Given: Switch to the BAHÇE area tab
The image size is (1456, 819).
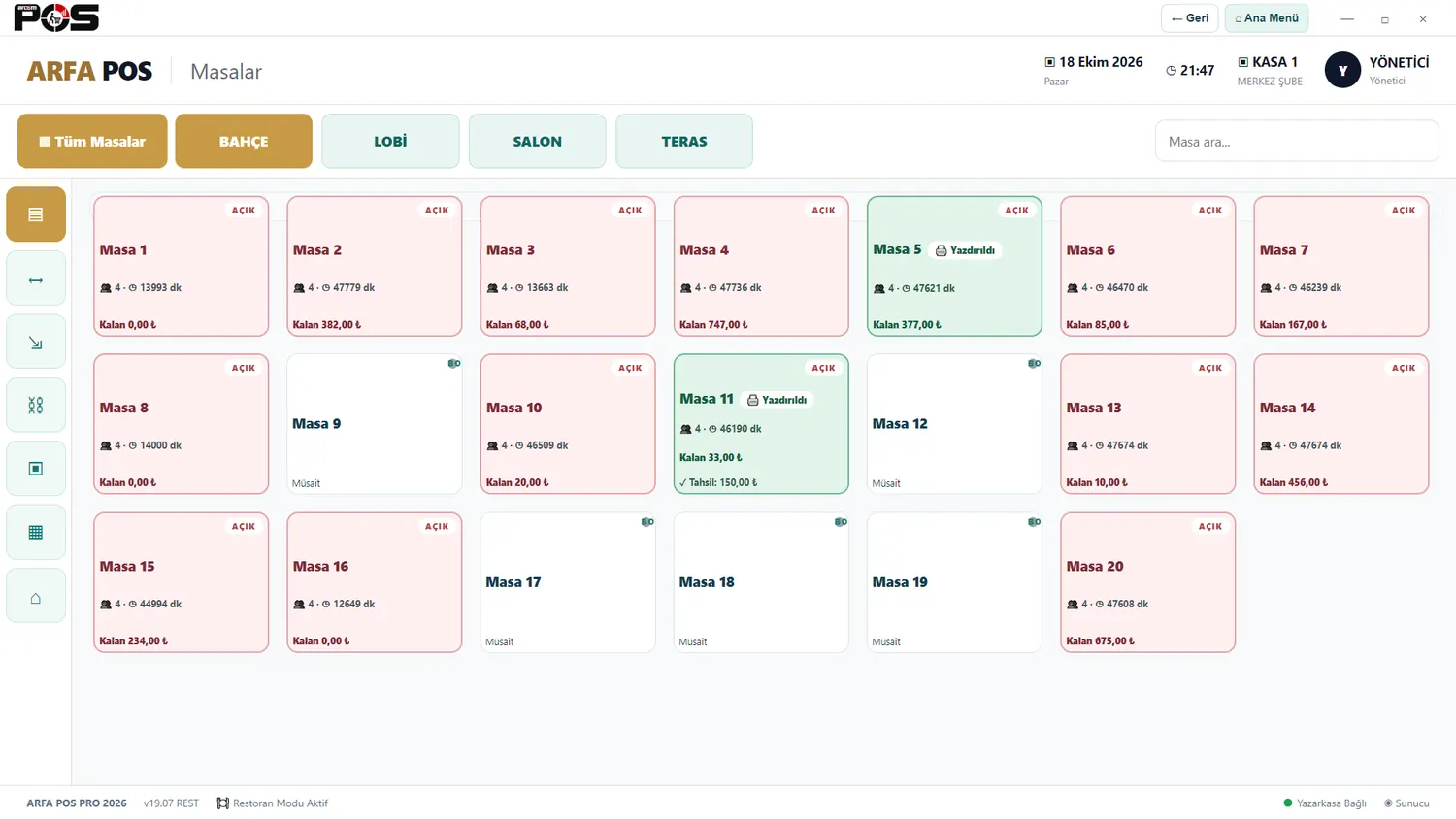Looking at the screenshot, I should point(244,142).
